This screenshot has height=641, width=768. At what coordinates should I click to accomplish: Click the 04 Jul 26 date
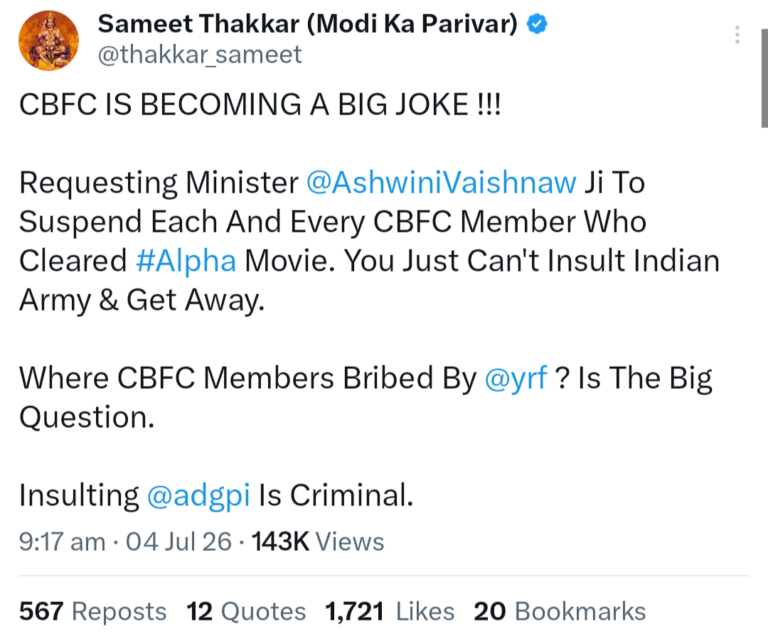point(179,542)
